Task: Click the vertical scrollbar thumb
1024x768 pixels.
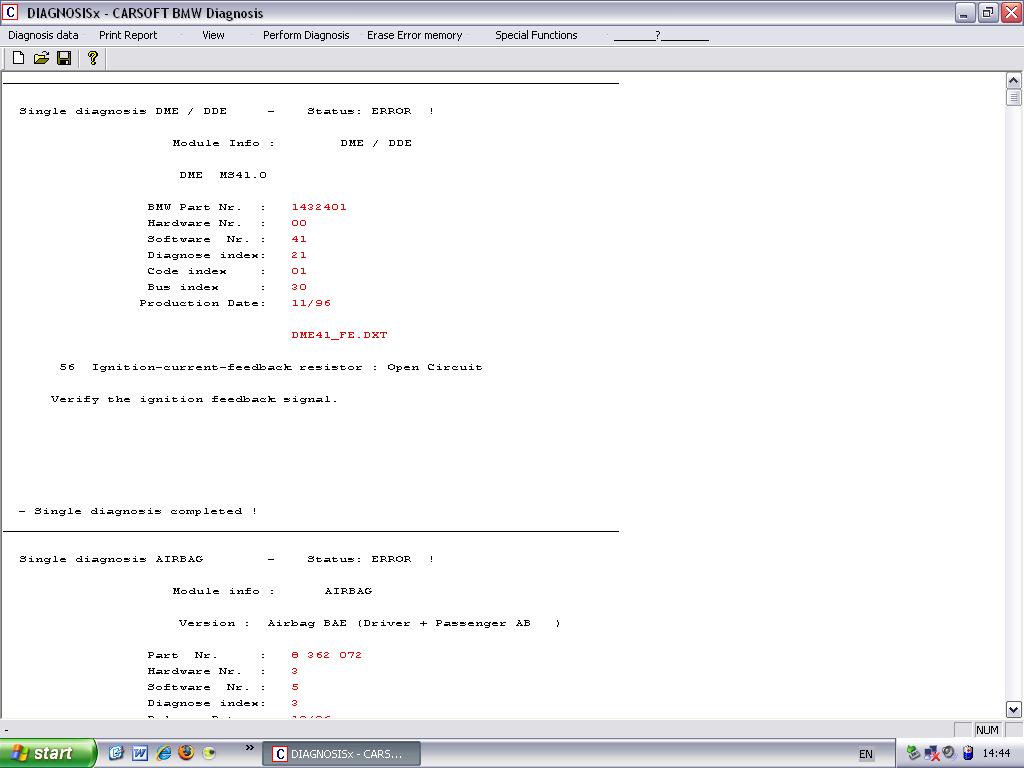Action: tap(1013, 97)
